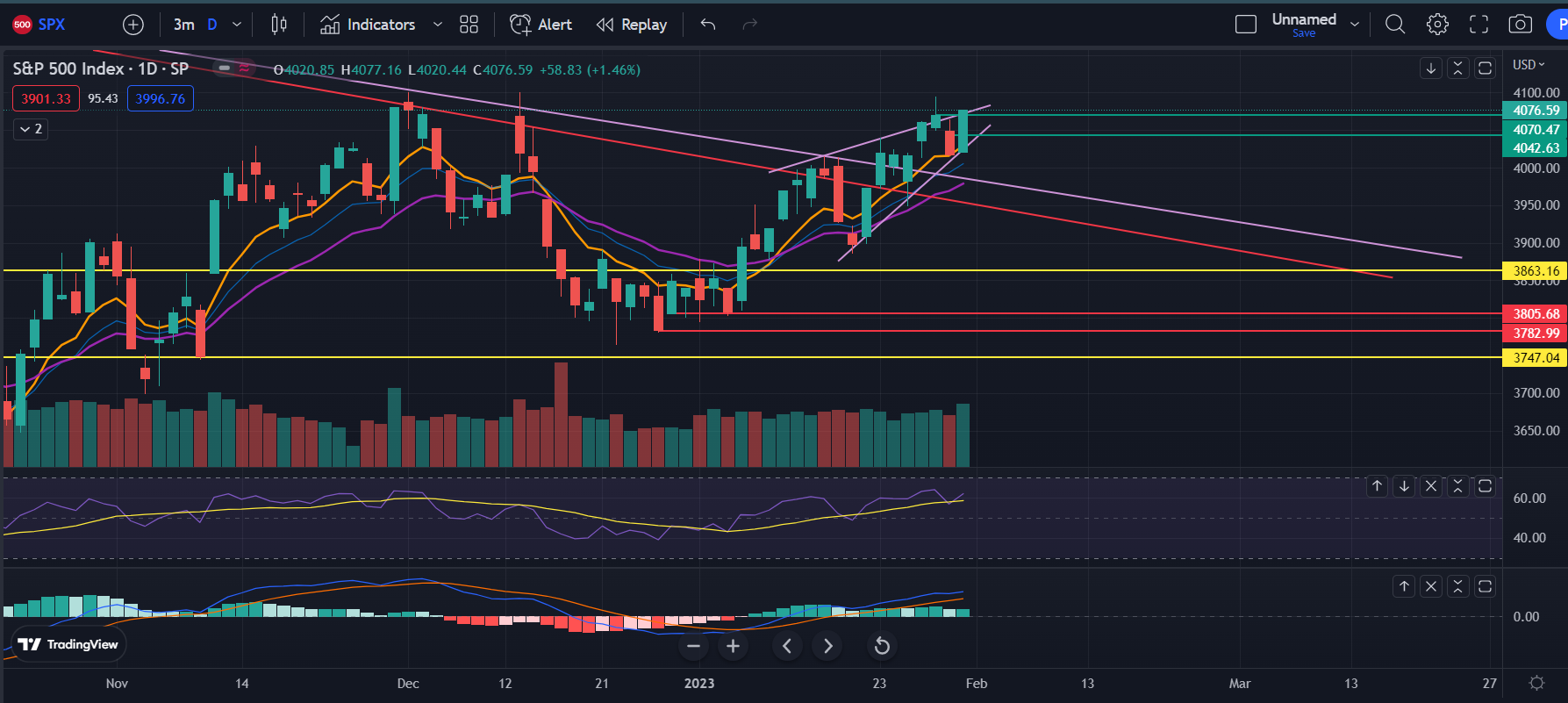Click the TradingView logo
The image size is (1568, 703).
point(68,644)
